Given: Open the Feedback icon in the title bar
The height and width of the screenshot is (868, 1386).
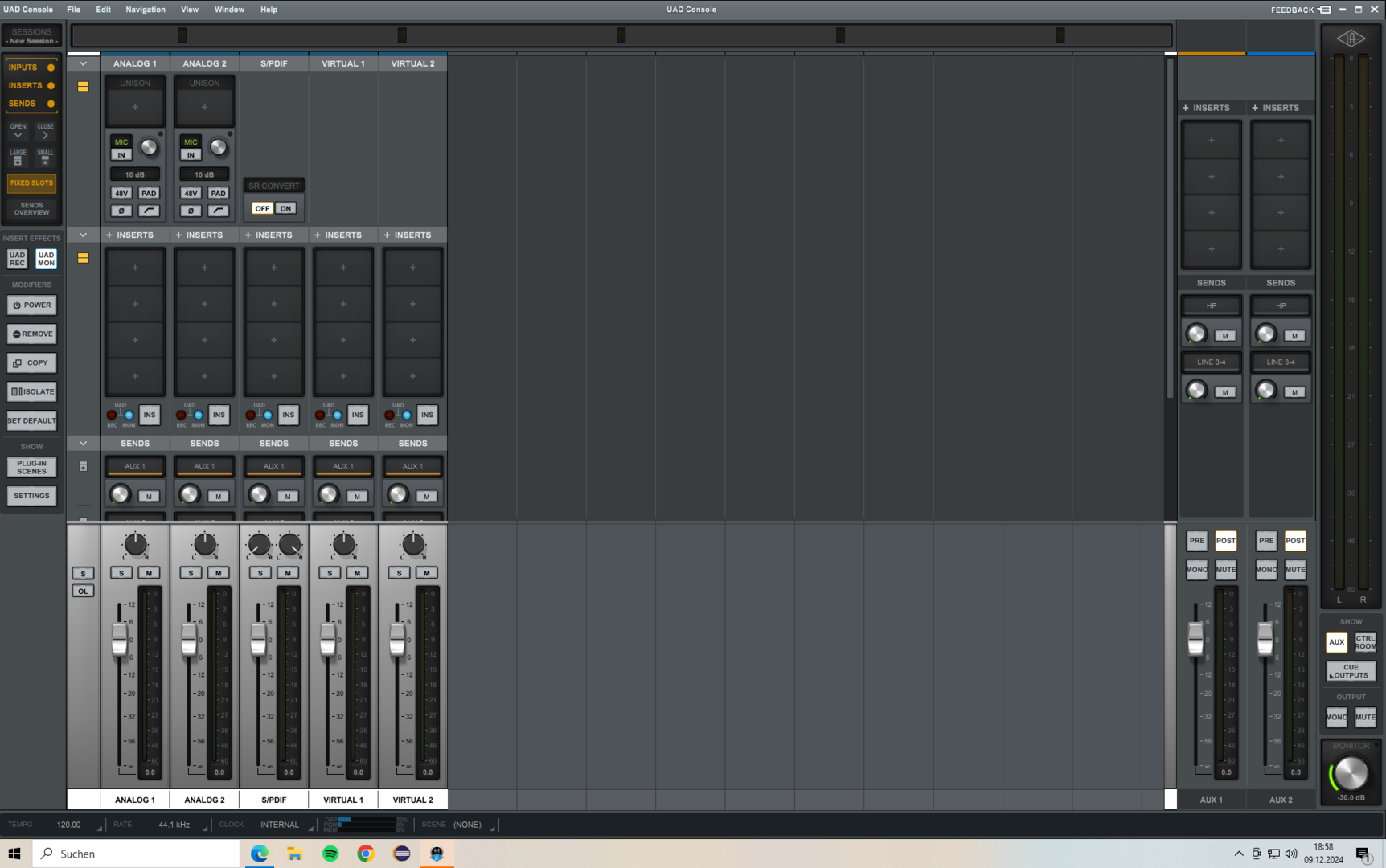Looking at the screenshot, I should (1325, 10).
